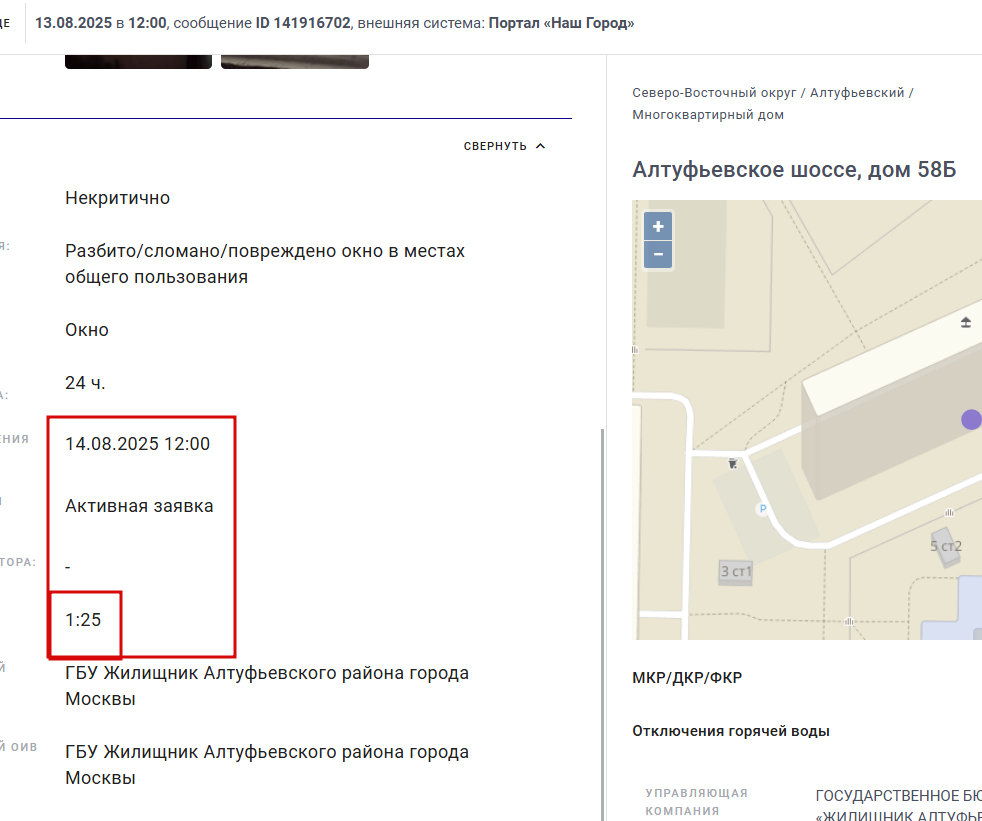Viewport: 982px width, 821px height.
Task: Click the waste bin icon on the map
Action: click(x=732, y=463)
